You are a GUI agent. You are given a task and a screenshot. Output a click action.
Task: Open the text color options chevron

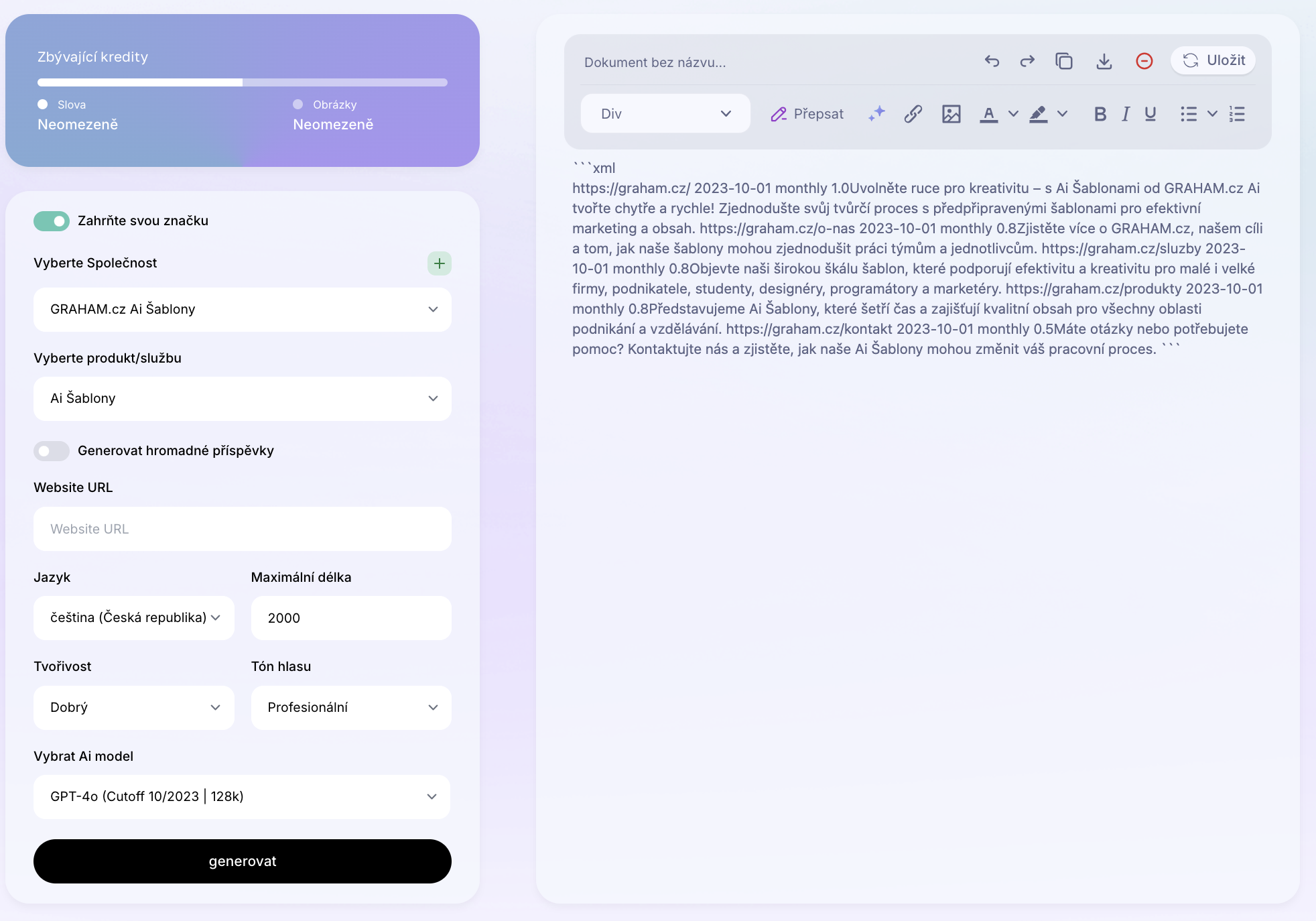pyautogui.click(x=1013, y=114)
